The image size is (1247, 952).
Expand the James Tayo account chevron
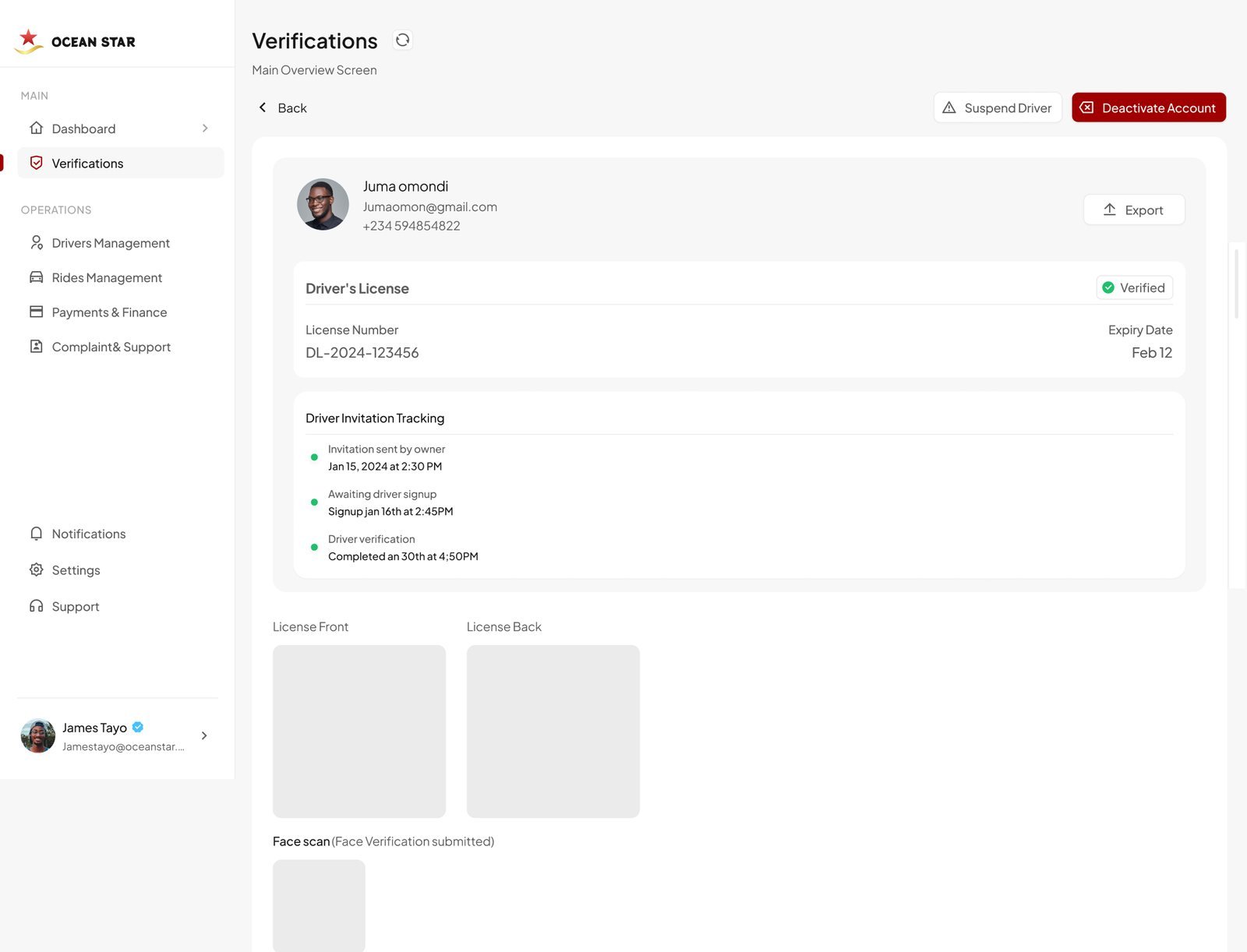[x=204, y=735]
